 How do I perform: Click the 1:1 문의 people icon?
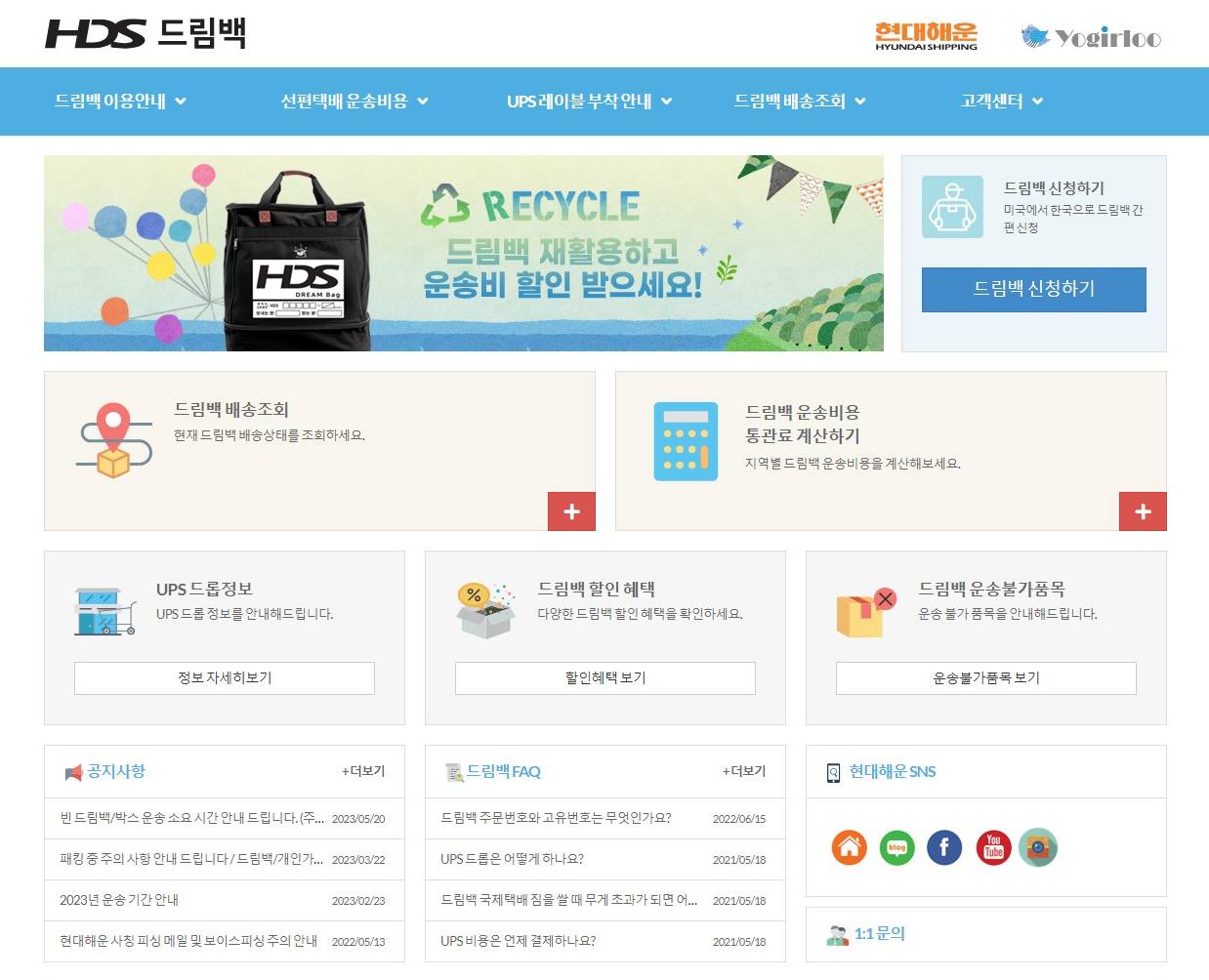837,935
